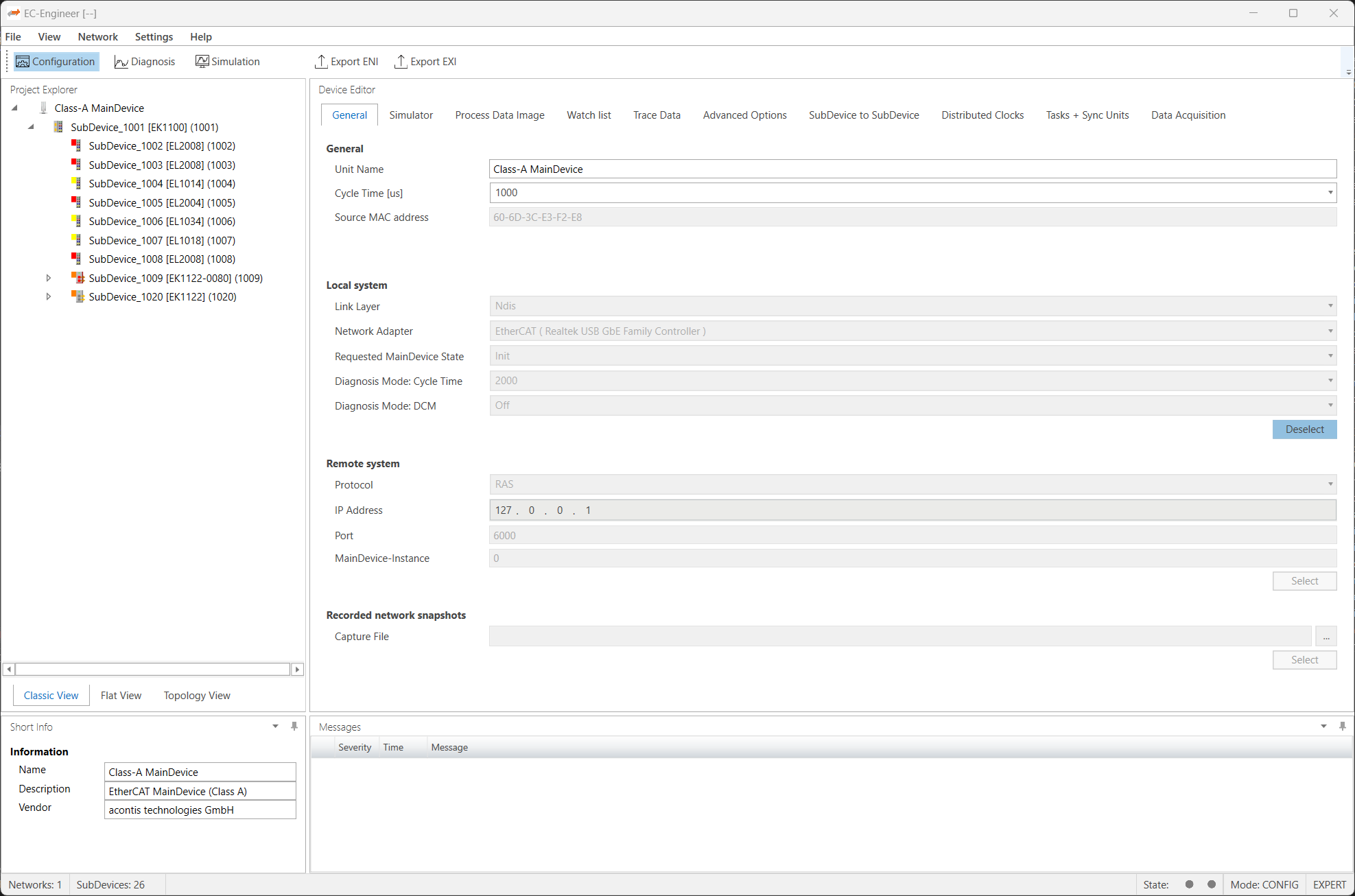Click the Capture File browse button
The width and height of the screenshot is (1355, 896).
point(1325,637)
